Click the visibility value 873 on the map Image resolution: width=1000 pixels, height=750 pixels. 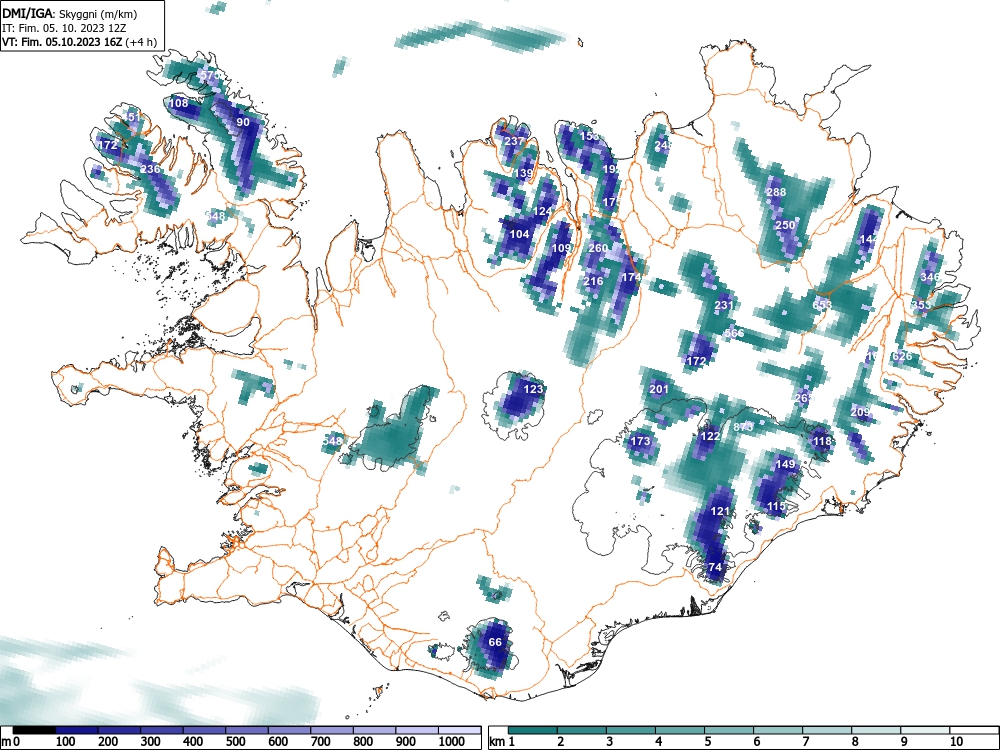(744, 427)
